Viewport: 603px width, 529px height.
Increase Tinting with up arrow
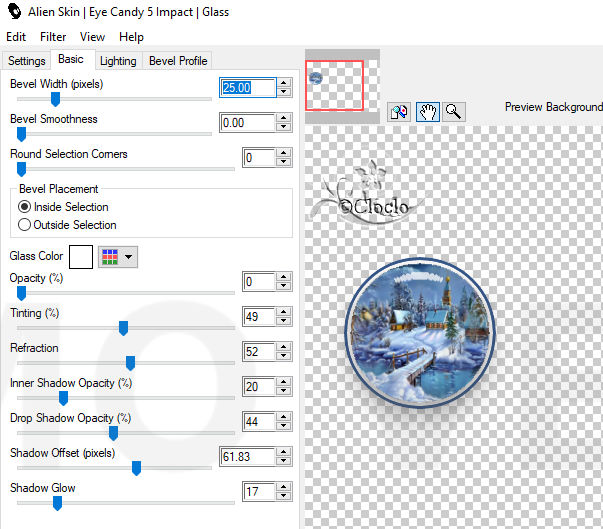(x=284, y=311)
